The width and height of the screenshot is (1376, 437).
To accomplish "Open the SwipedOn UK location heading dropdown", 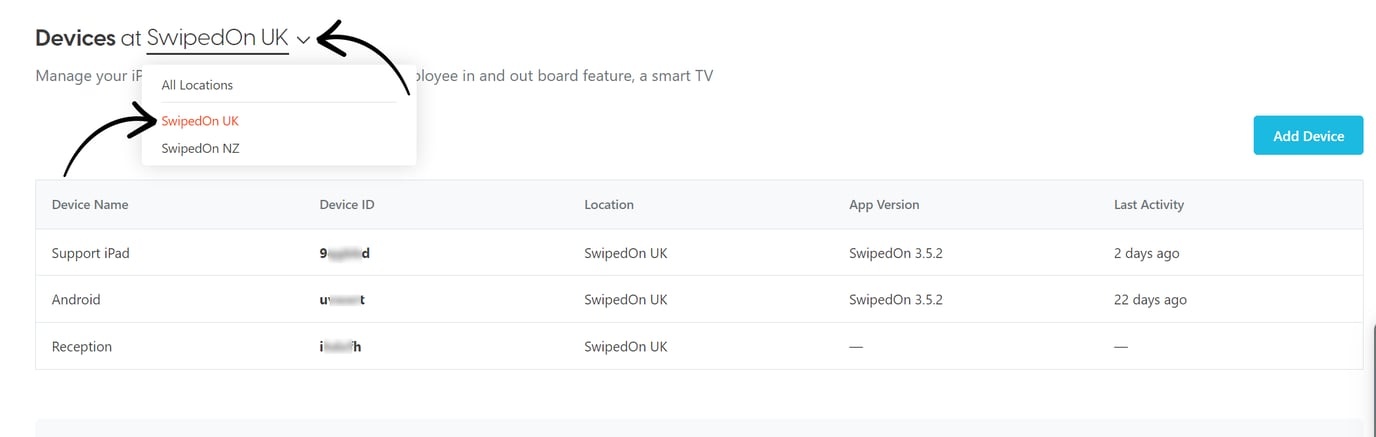I will 217,39.
